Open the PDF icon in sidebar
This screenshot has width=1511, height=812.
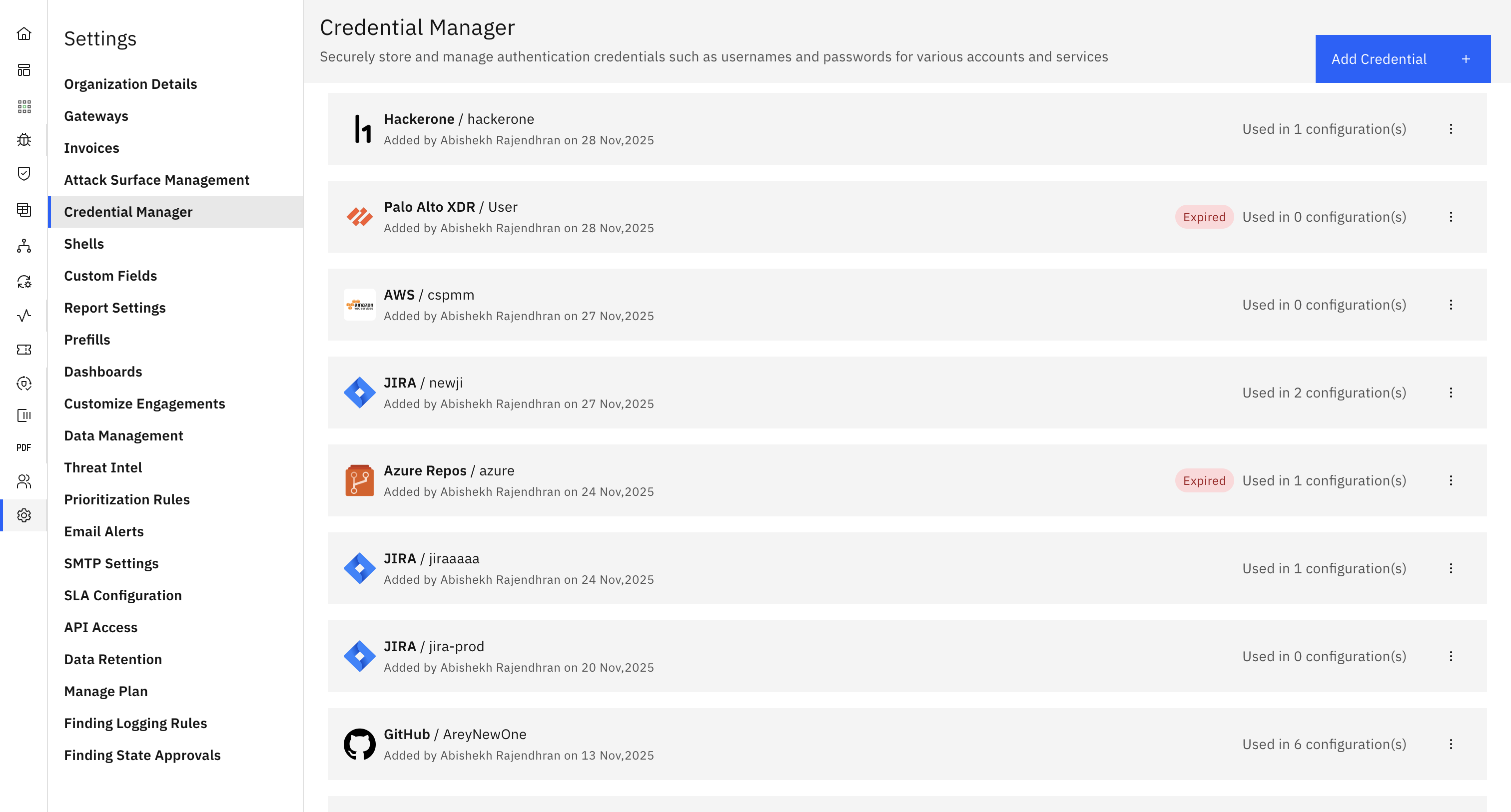point(24,447)
